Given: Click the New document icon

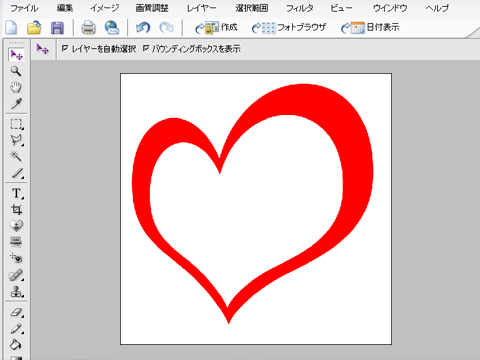Looking at the screenshot, I should 11,27.
